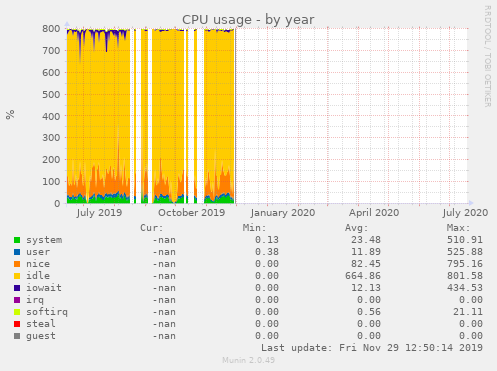Click the 'October 2019' axis label
Viewport: 497px width, 371px height.
(192, 213)
